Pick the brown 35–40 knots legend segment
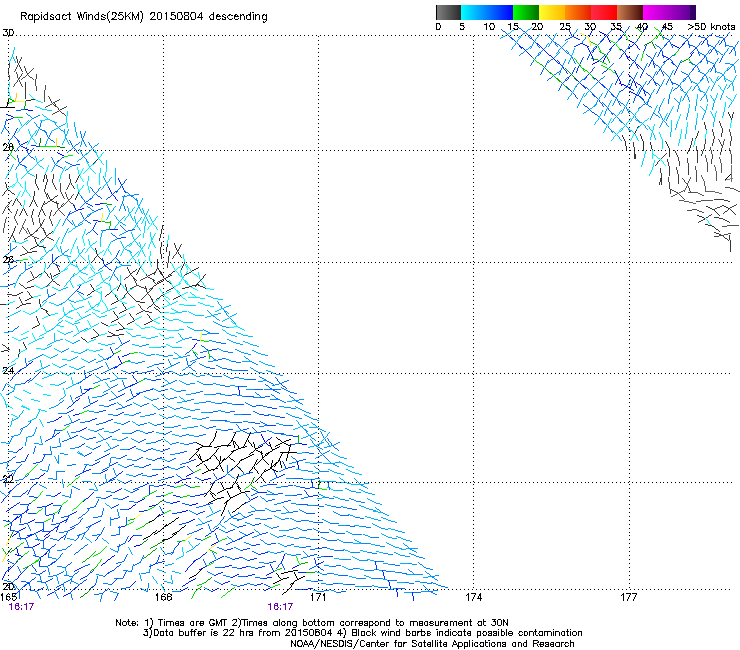This screenshot has height=650, width=740. click(x=630, y=12)
